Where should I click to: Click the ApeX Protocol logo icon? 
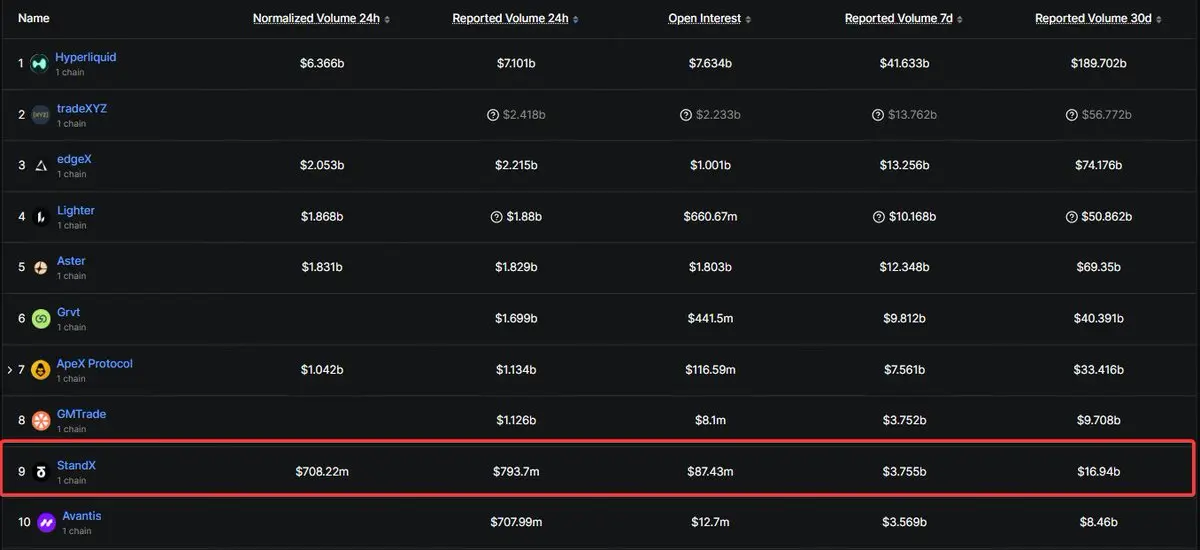point(40,370)
